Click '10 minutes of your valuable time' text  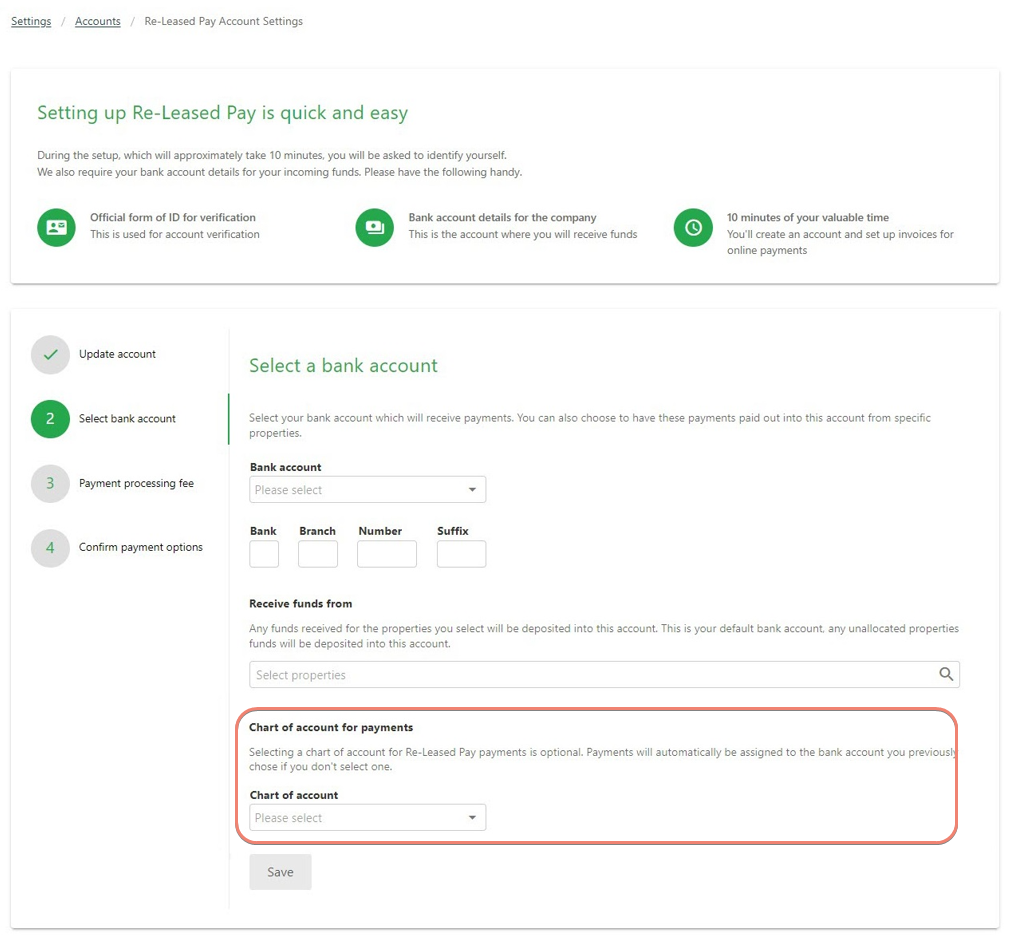(x=808, y=217)
